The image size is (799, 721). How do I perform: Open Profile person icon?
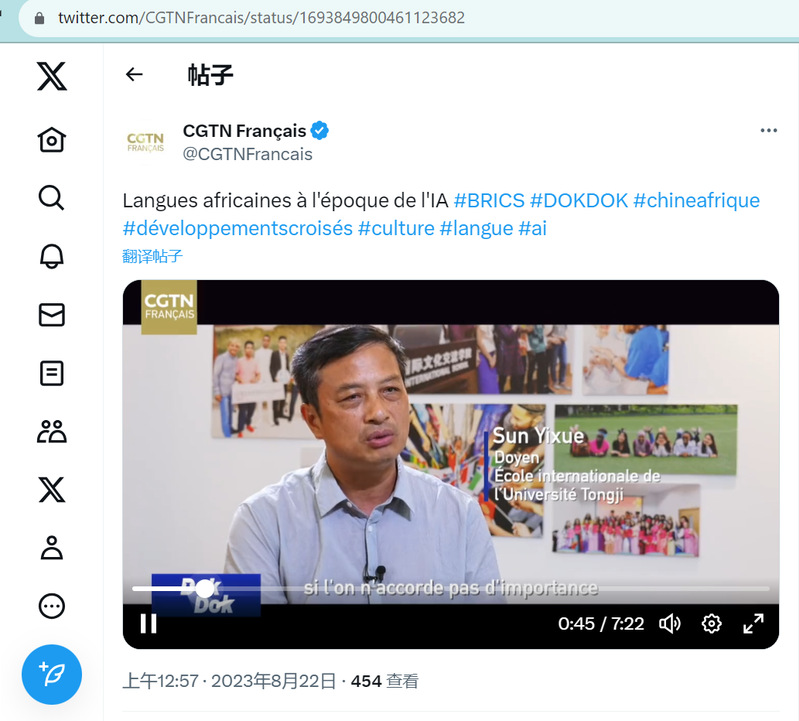coord(51,548)
